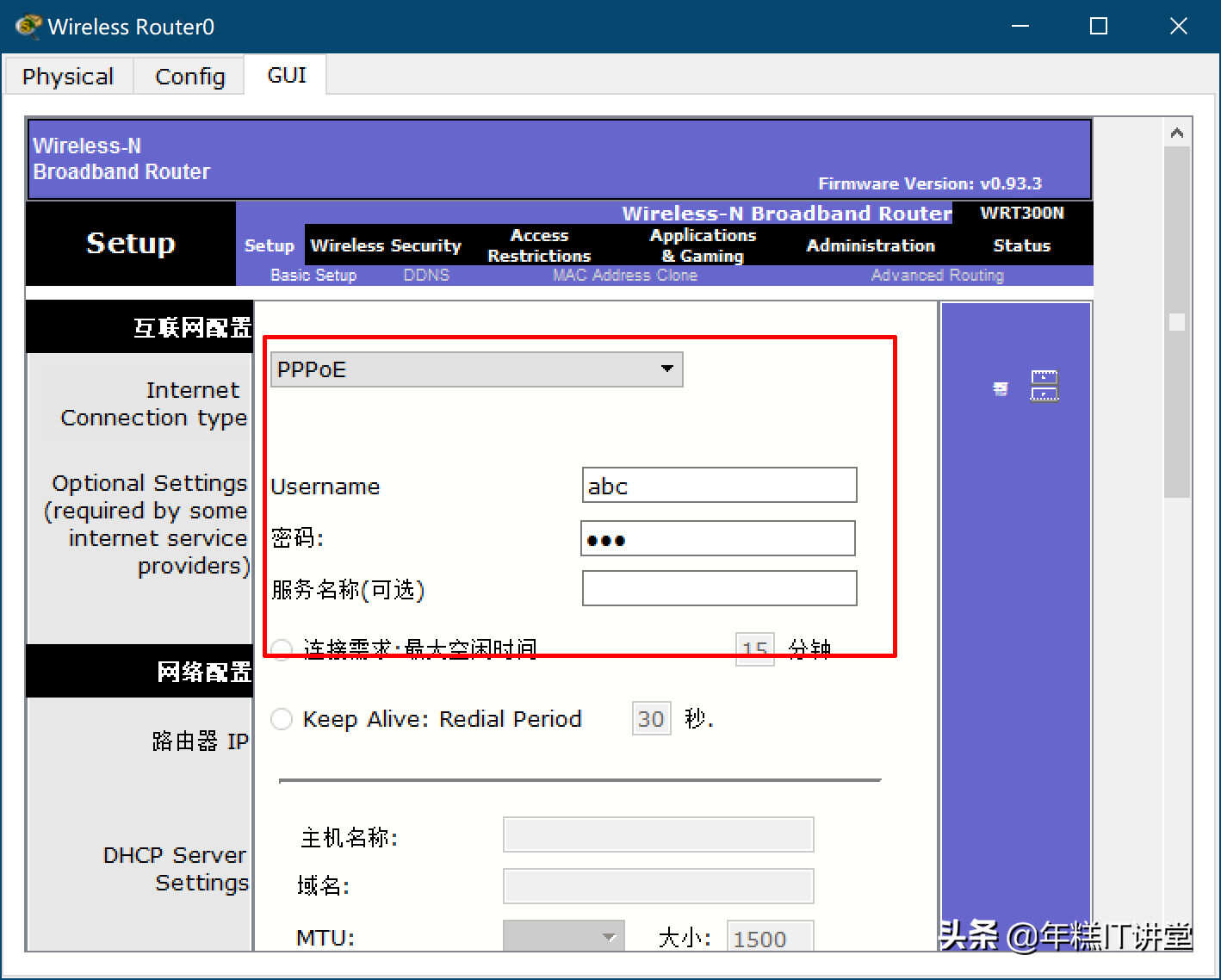Open the Applications & Gaming tab
Screen dimensions: 1221x980
(703, 245)
